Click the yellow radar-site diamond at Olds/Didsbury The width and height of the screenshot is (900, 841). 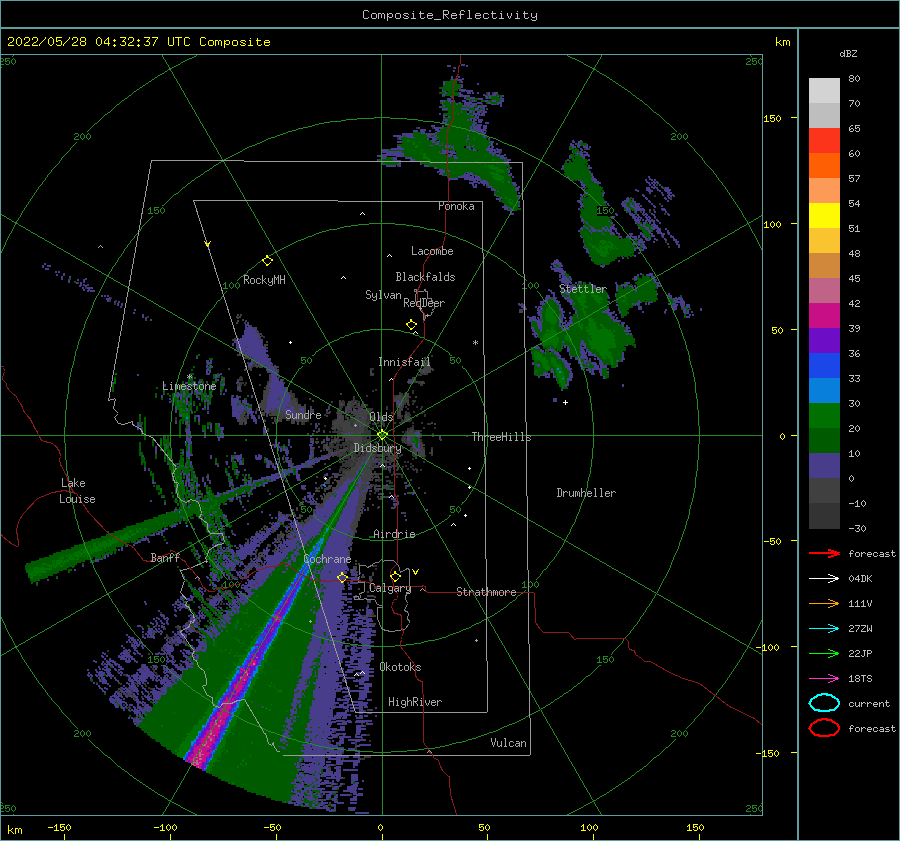coord(382,435)
